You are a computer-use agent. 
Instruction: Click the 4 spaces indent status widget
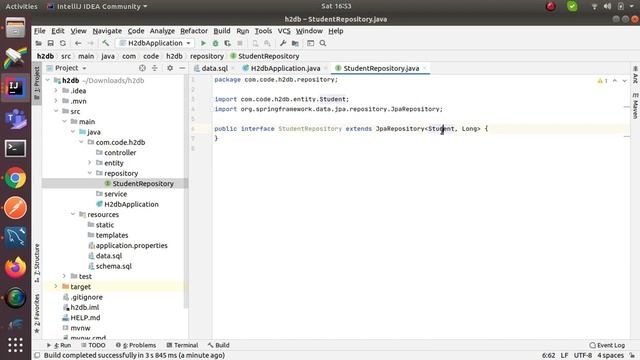tap(611, 356)
